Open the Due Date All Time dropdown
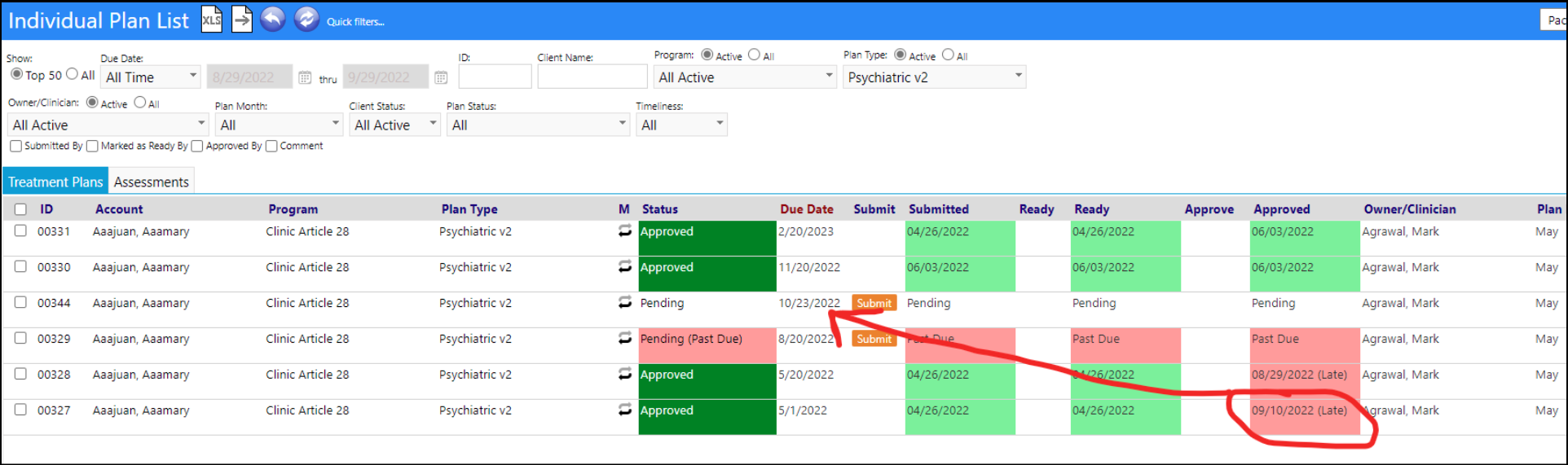This screenshot has width=1568, height=465. 151,77
